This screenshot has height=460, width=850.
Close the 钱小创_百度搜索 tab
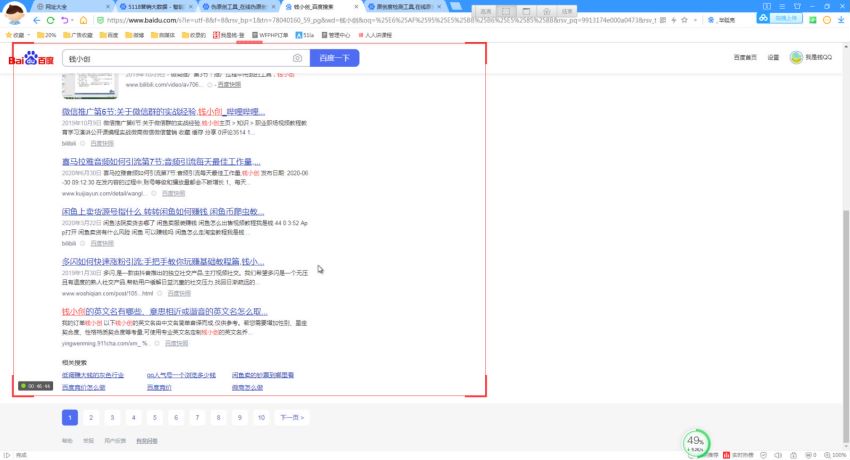click(x=356, y=7)
